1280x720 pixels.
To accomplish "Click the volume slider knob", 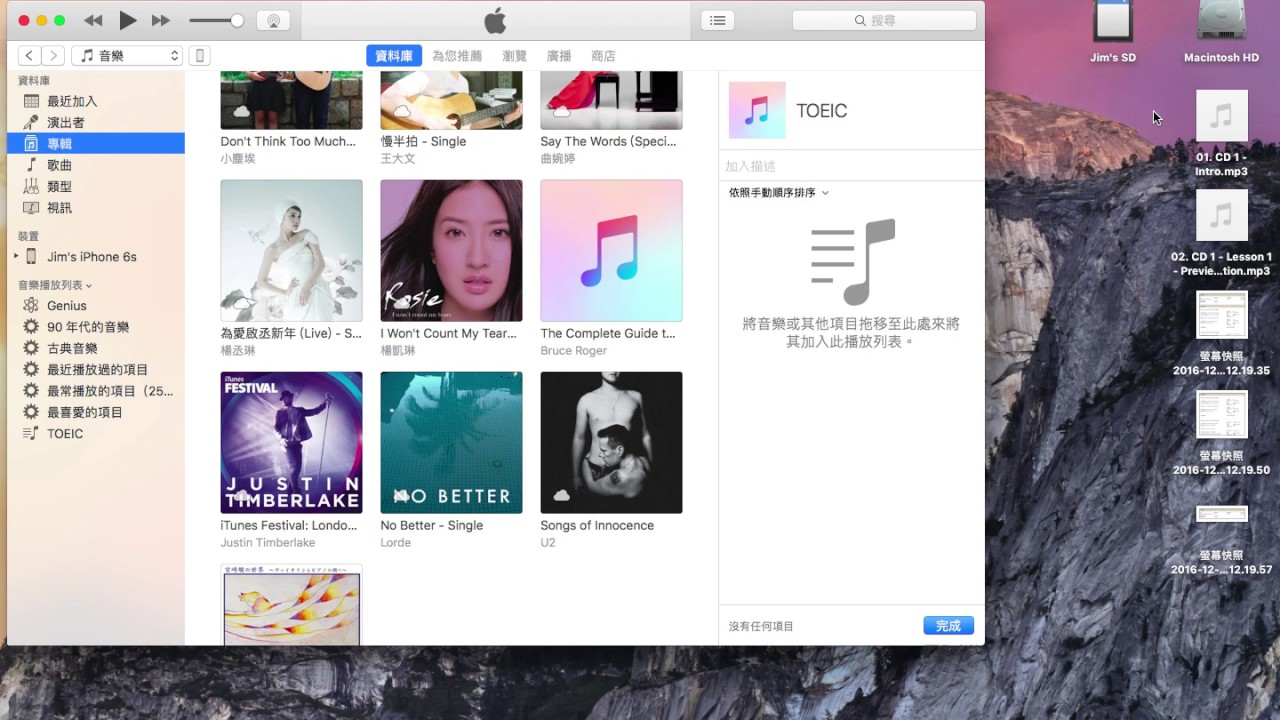I will pyautogui.click(x=237, y=20).
